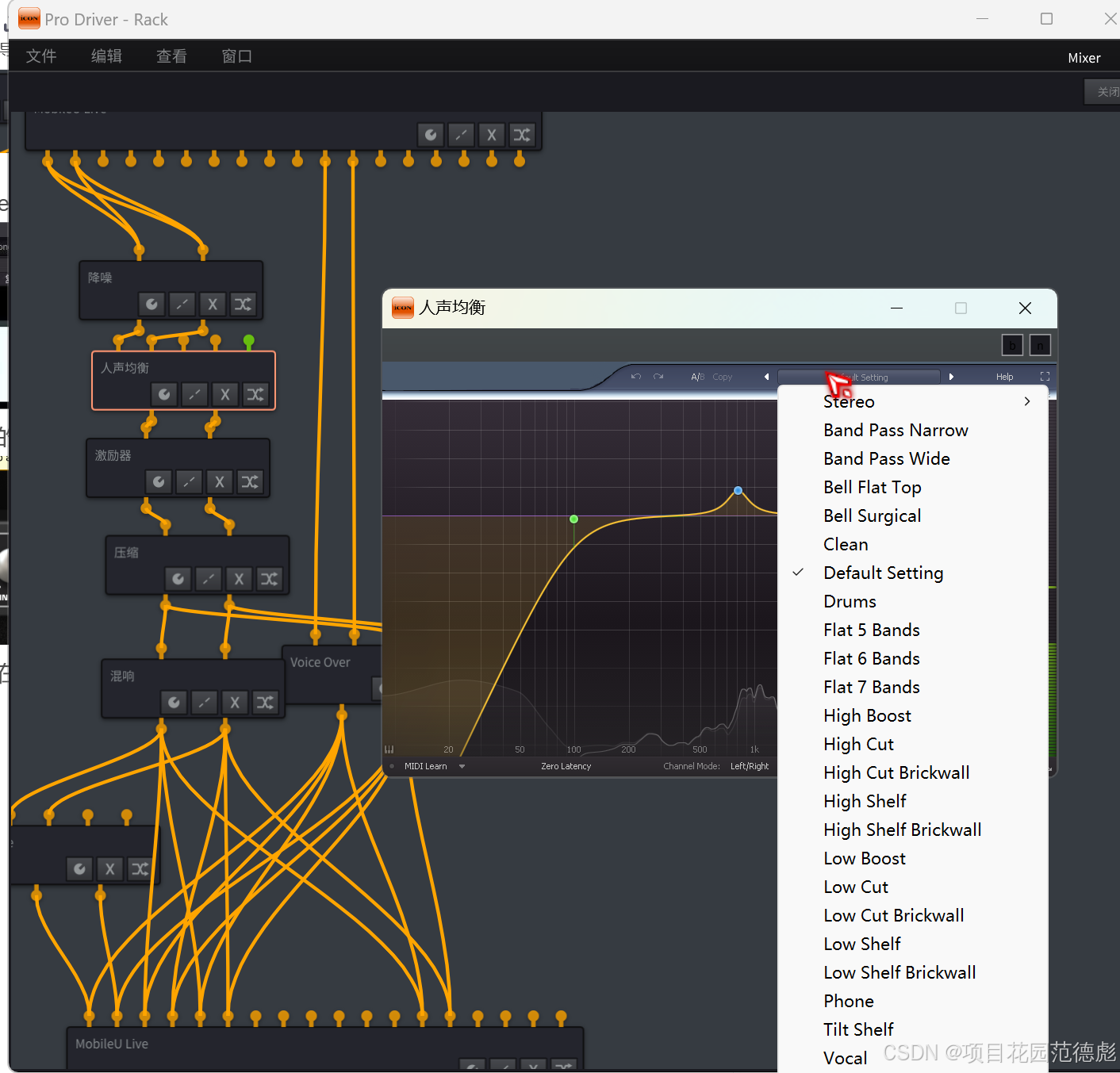Open the MIDI Learn dropdown arrow

(x=462, y=766)
